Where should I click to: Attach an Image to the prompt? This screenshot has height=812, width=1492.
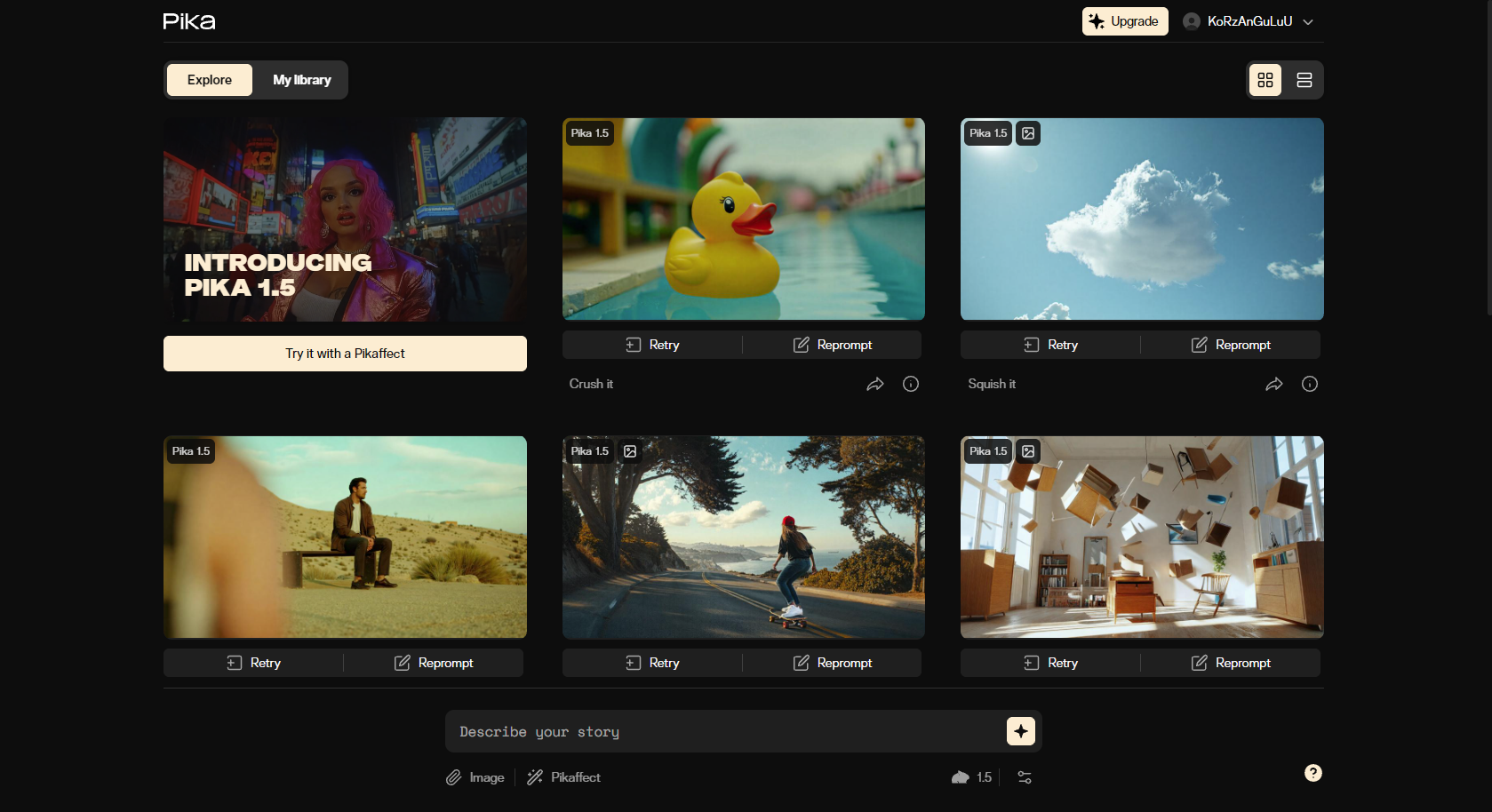(x=475, y=777)
